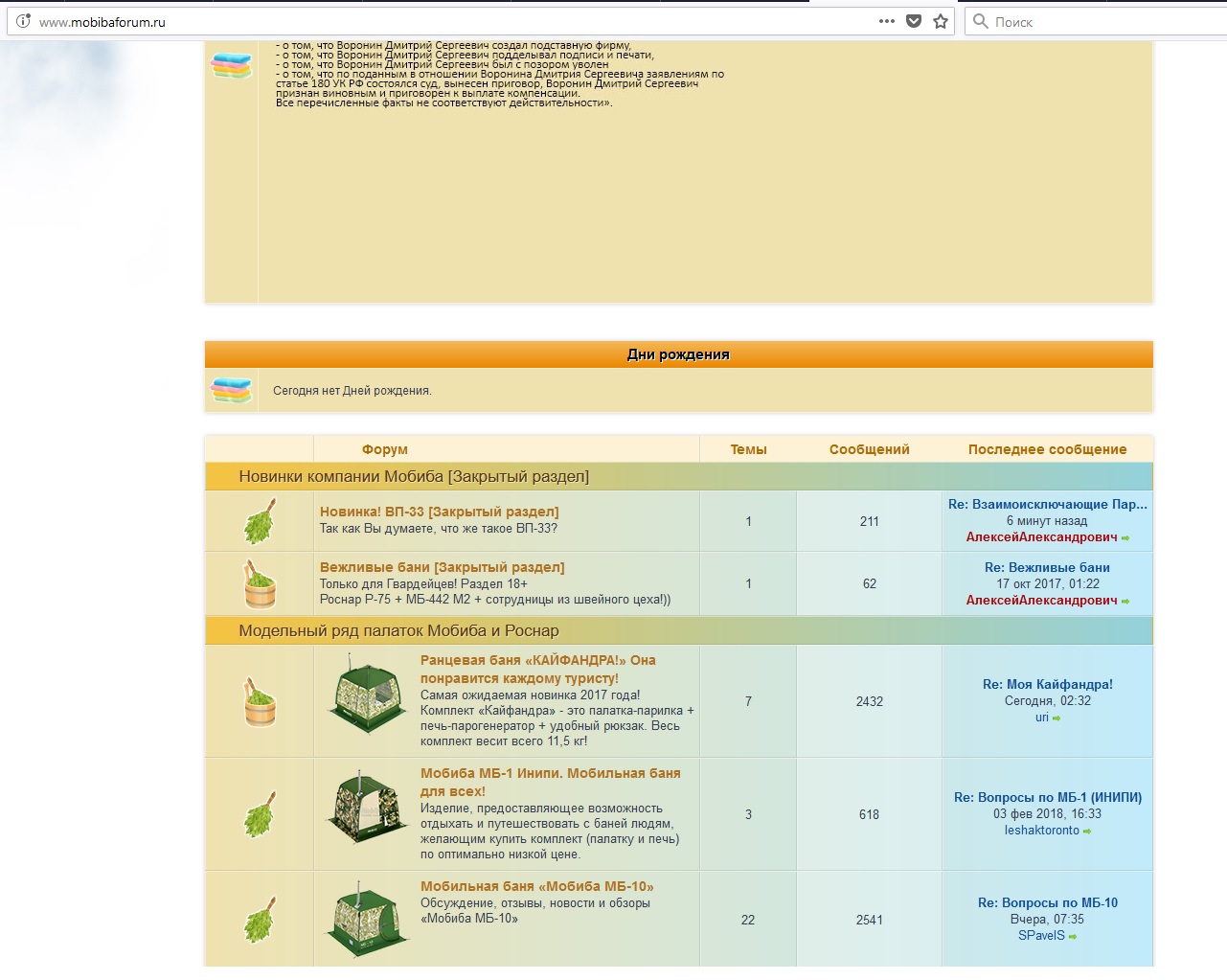Click the Pocket save icon

(x=914, y=21)
